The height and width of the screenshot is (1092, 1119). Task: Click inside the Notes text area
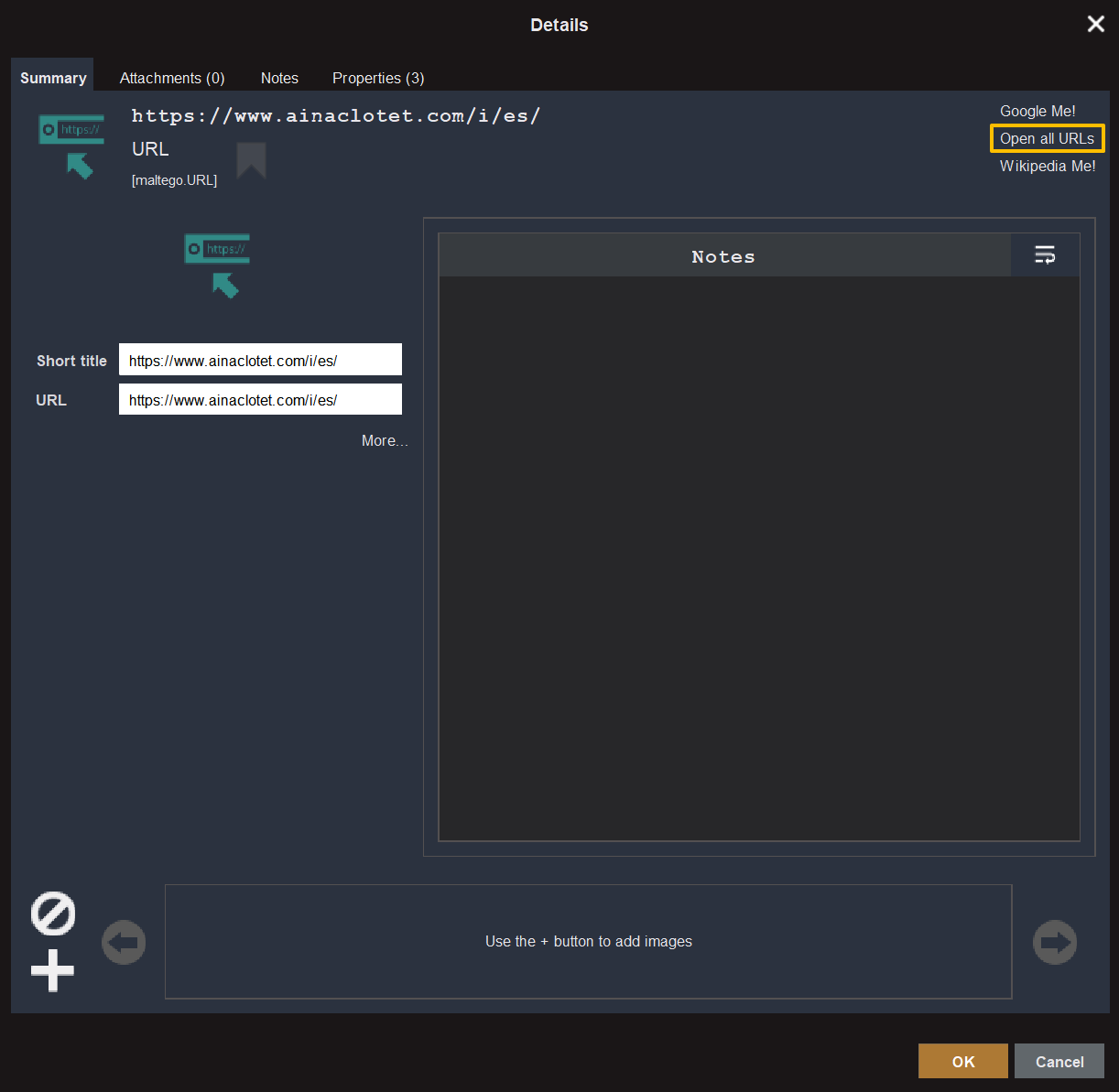tap(759, 558)
